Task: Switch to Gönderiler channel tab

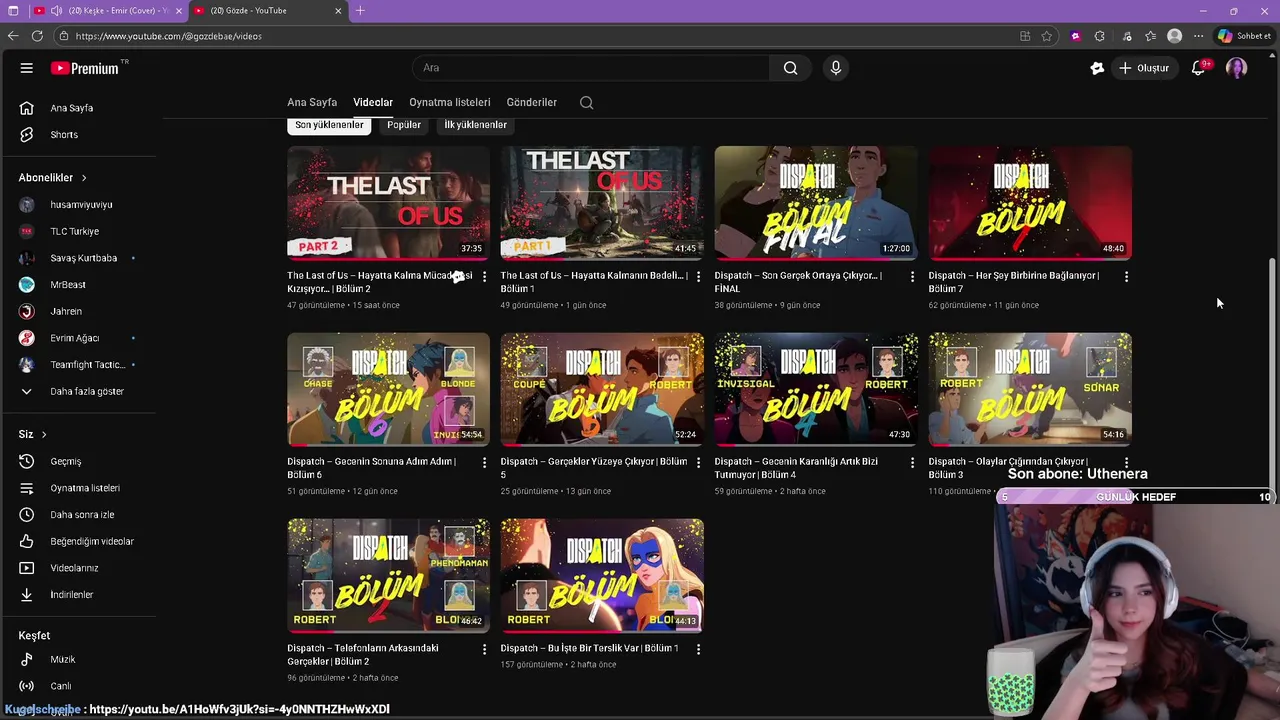Action: click(532, 102)
